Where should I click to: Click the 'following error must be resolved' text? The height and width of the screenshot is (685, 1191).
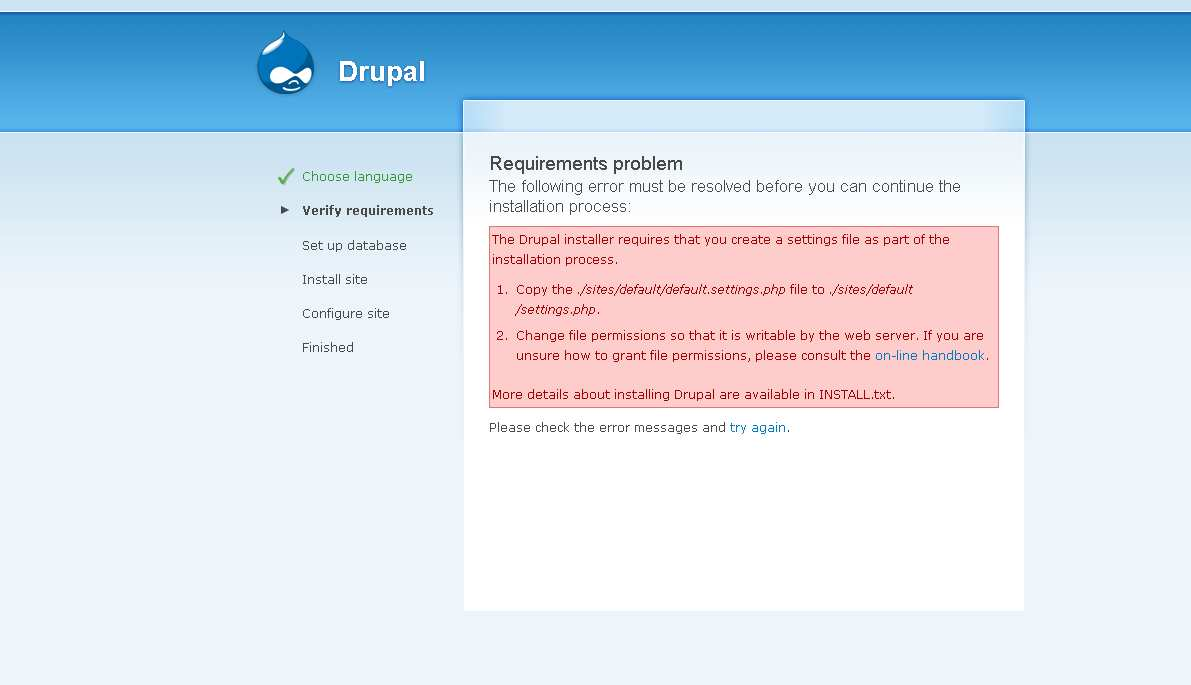point(725,196)
